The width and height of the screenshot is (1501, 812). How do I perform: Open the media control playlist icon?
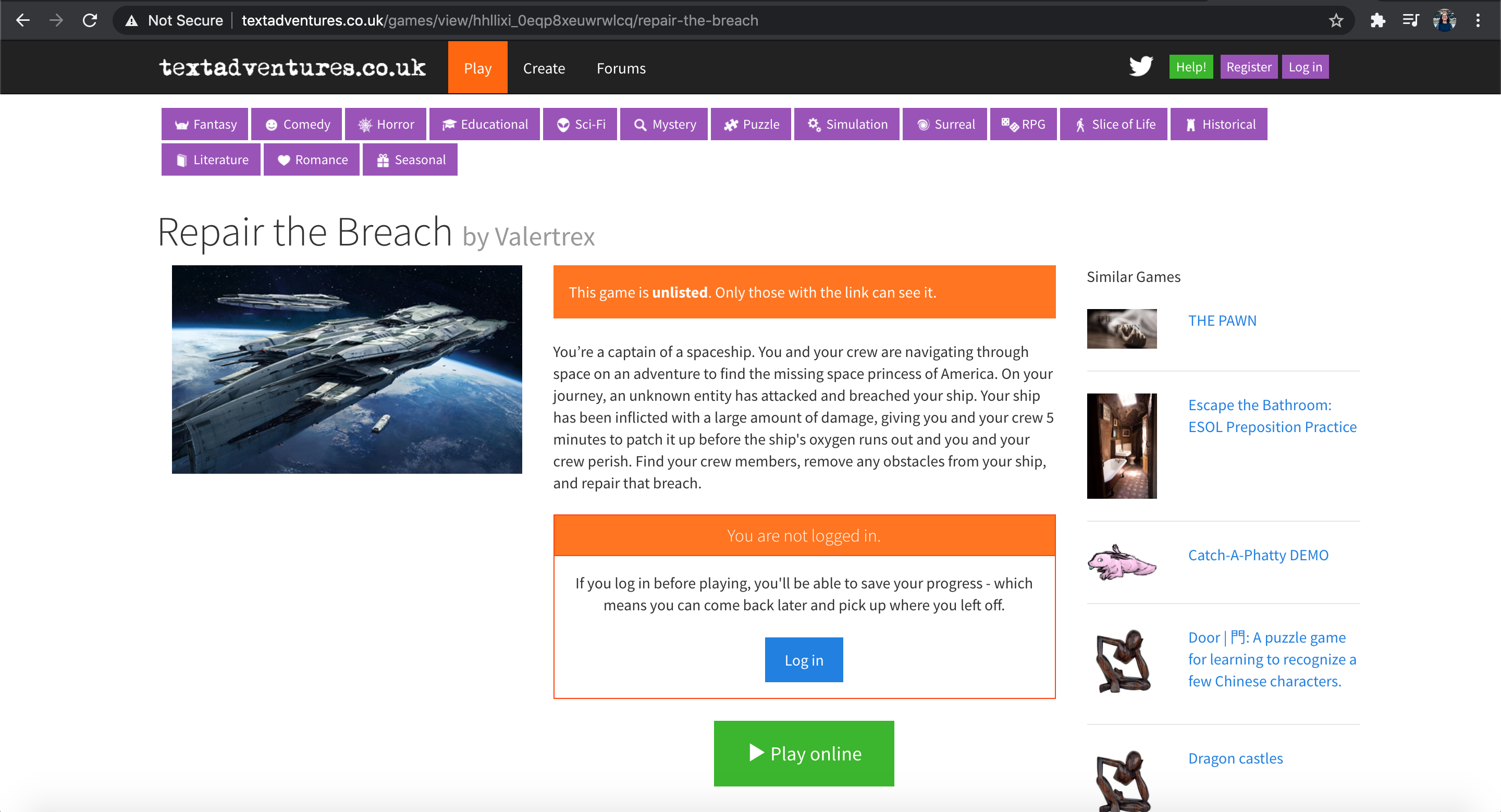[1411, 20]
